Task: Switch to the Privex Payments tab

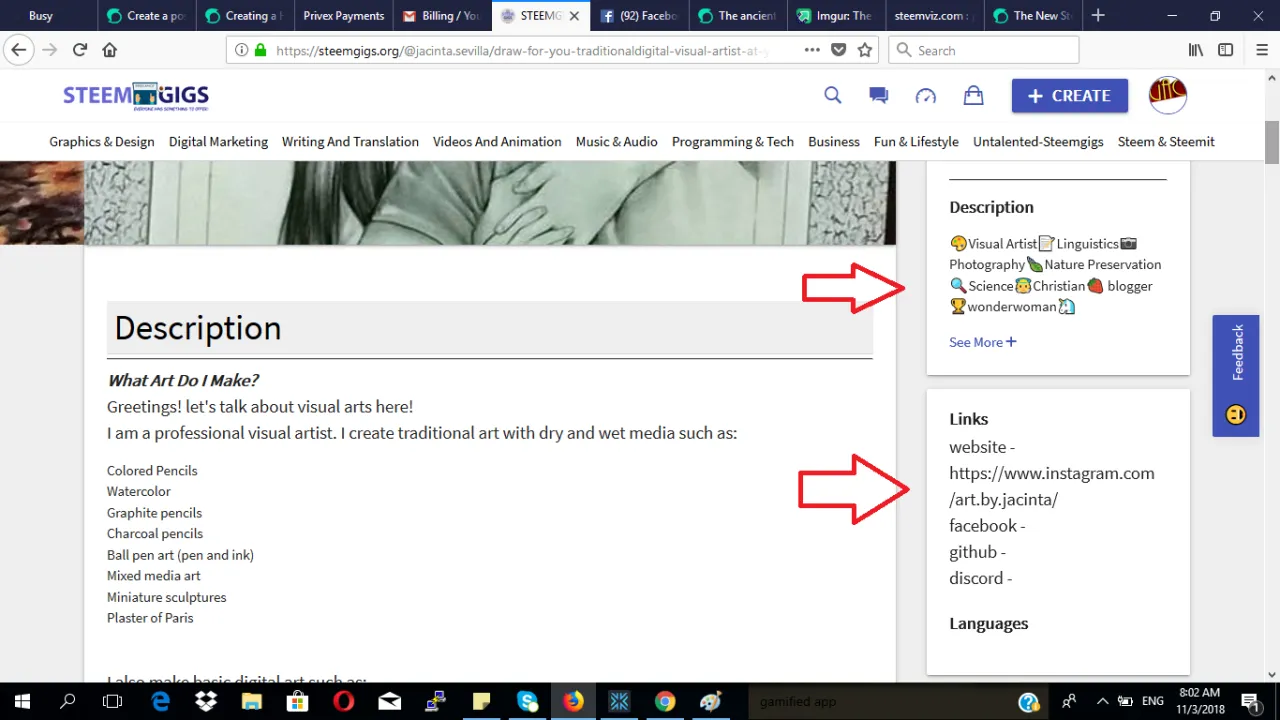Action: (x=343, y=16)
